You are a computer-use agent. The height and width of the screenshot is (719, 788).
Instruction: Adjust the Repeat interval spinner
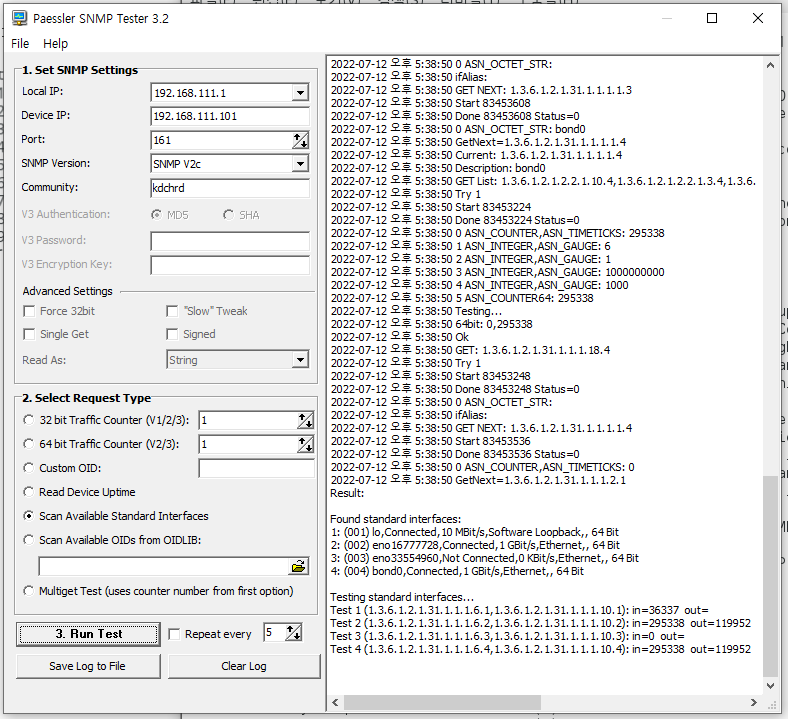point(294,633)
